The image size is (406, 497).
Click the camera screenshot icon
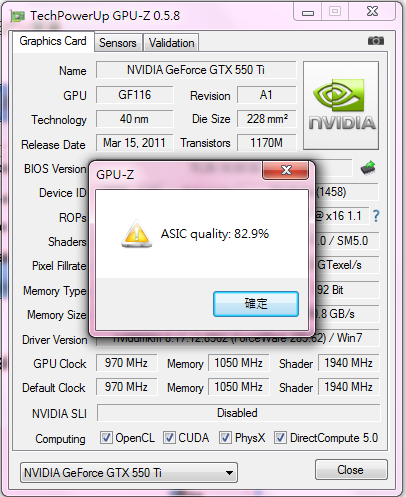tap(376, 41)
